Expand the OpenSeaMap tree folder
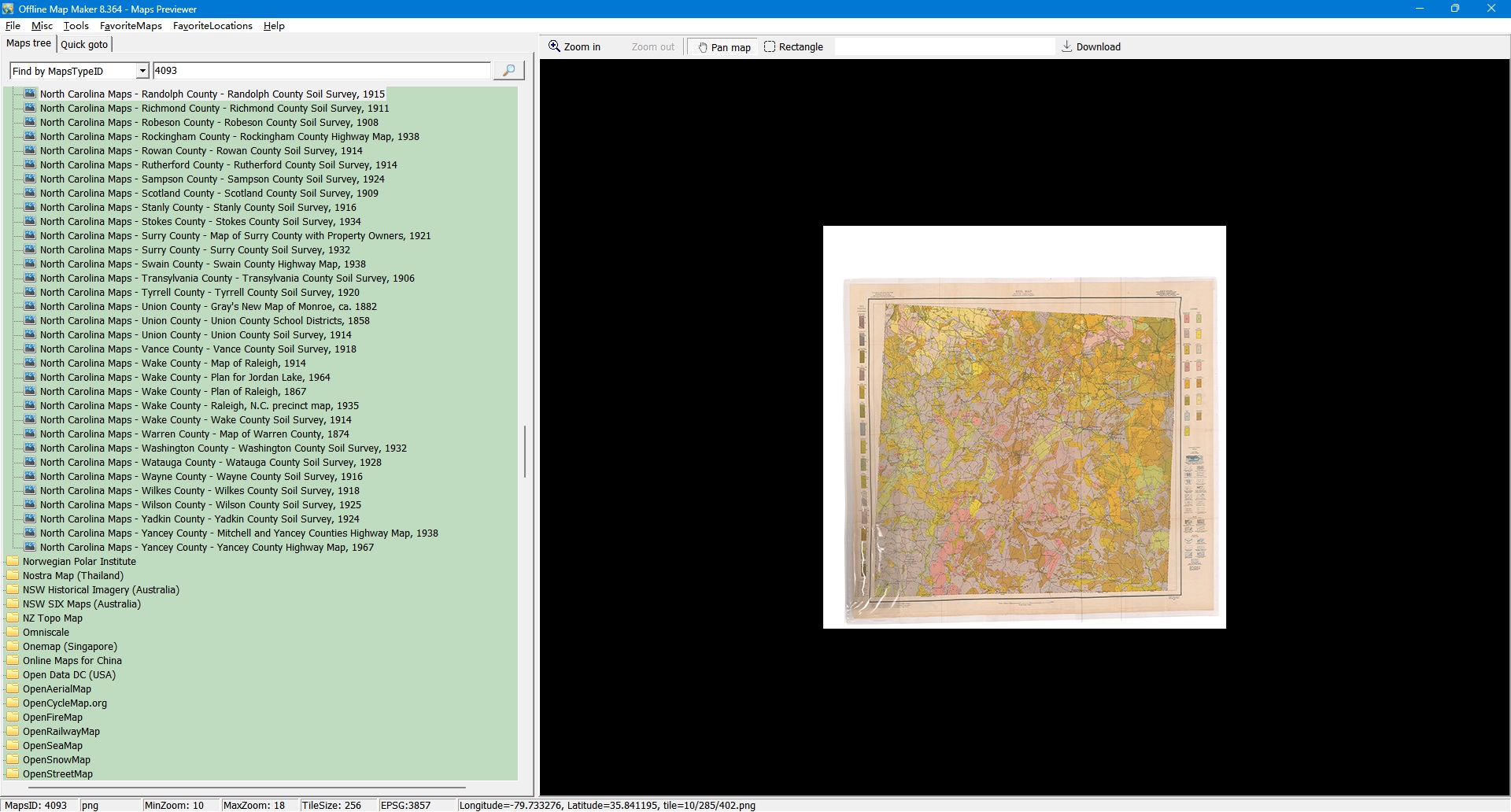This screenshot has width=1511, height=812. point(13,745)
